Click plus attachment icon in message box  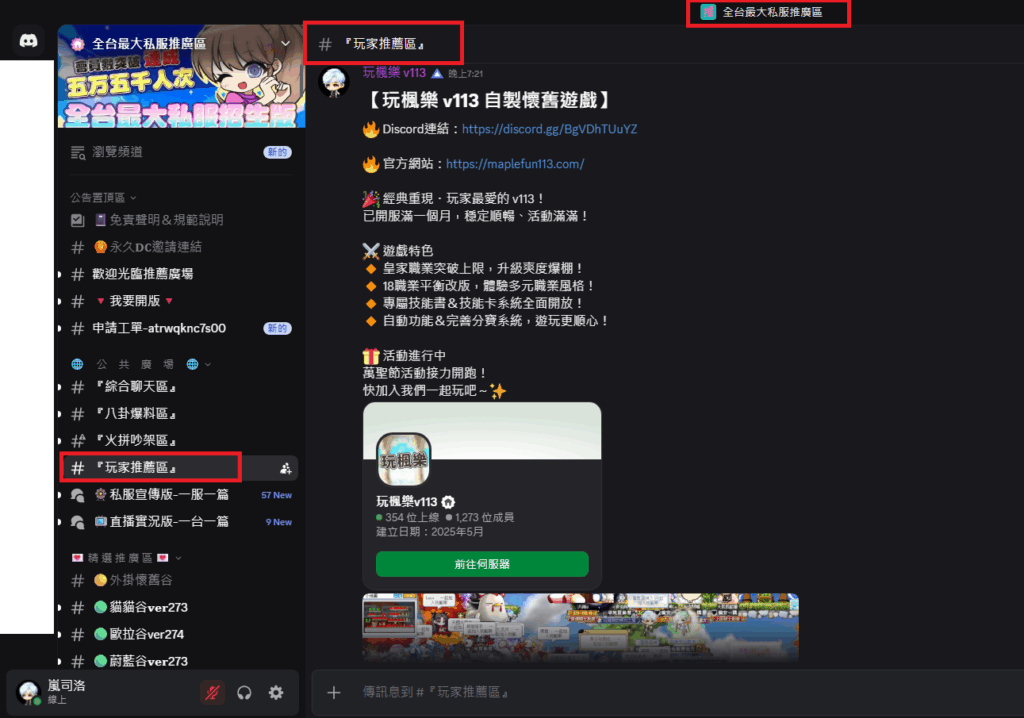click(334, 693)
